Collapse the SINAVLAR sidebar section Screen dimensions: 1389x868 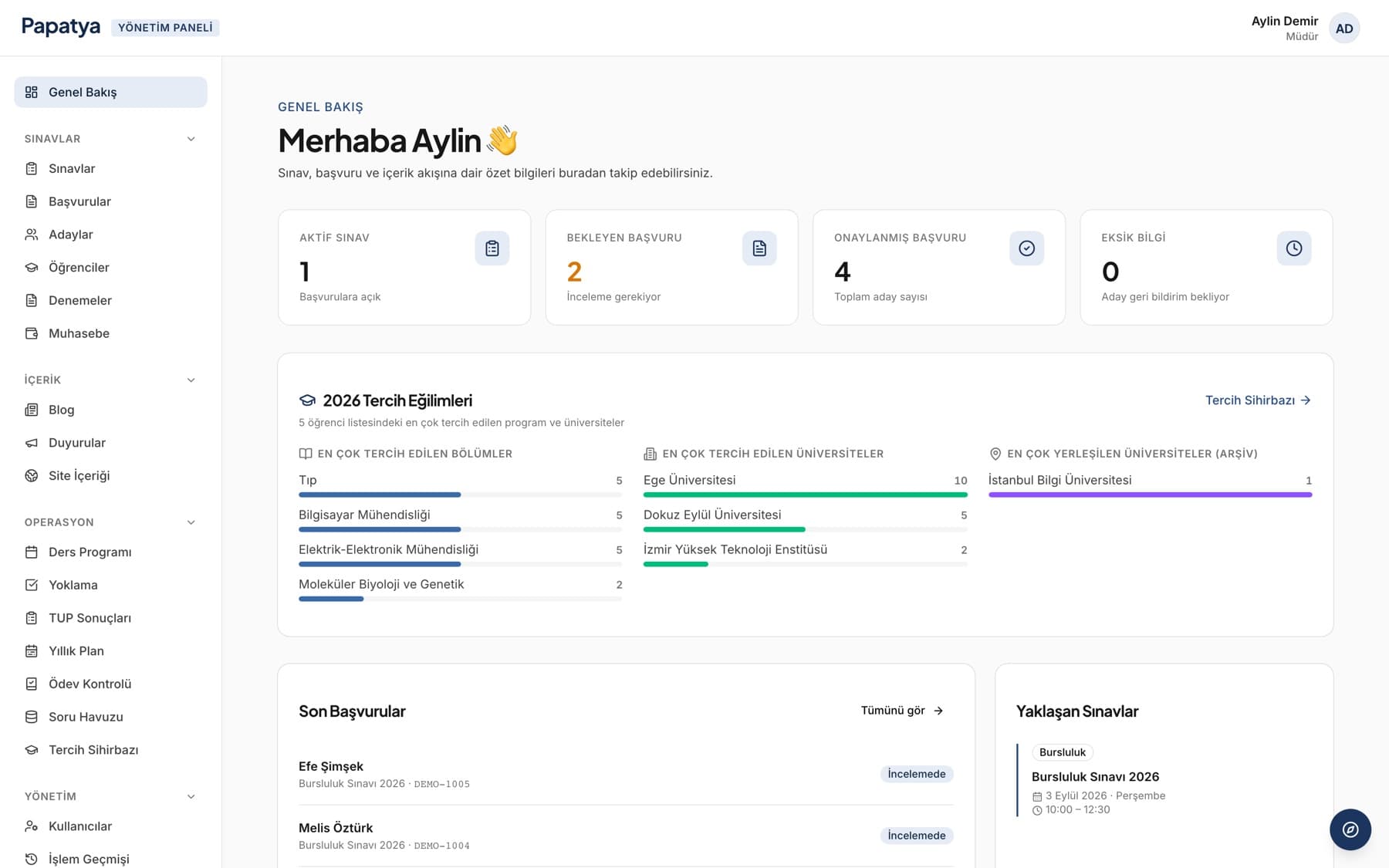[x=191, y=139]
